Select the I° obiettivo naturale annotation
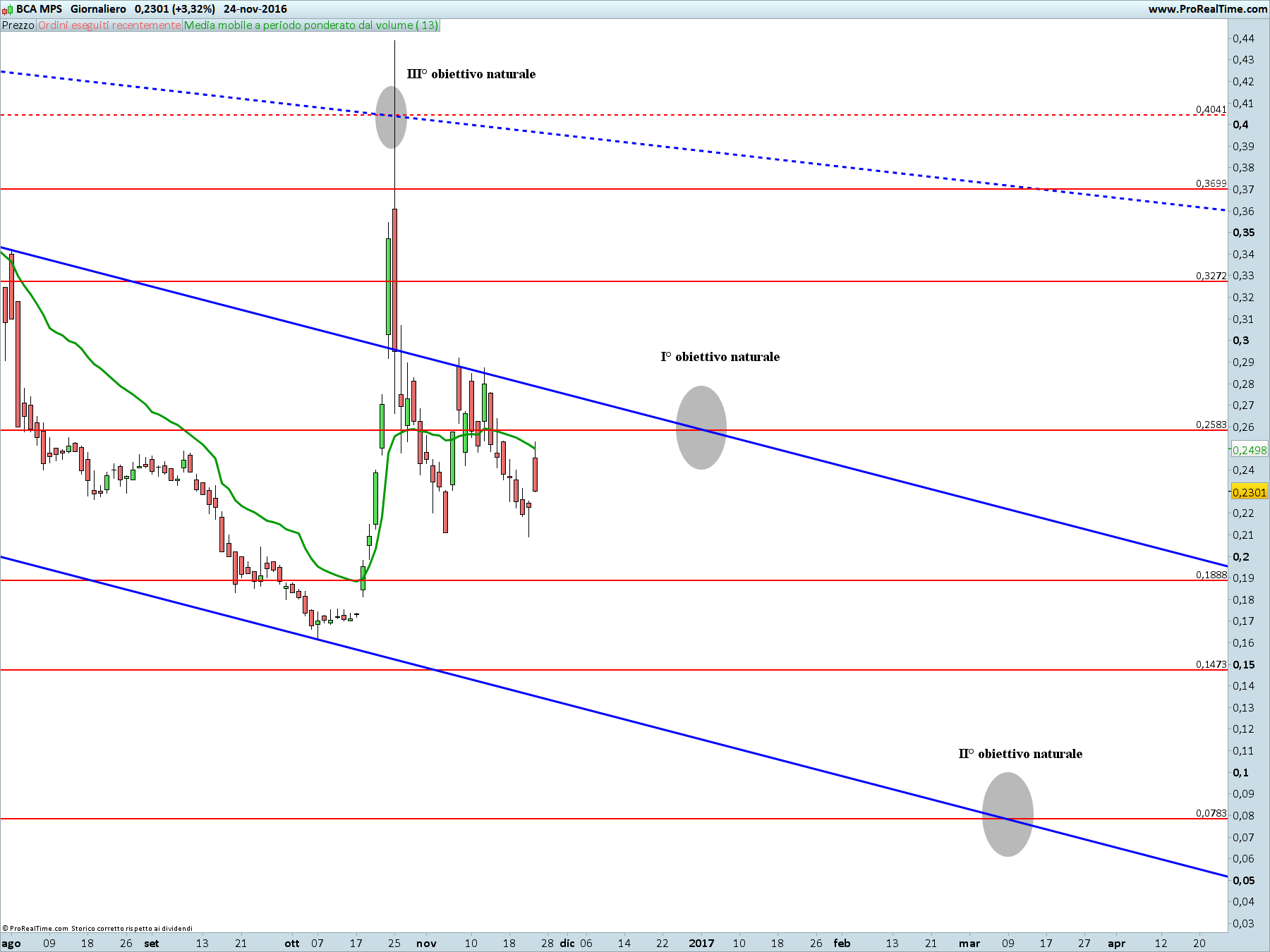 tap(720, 357)
